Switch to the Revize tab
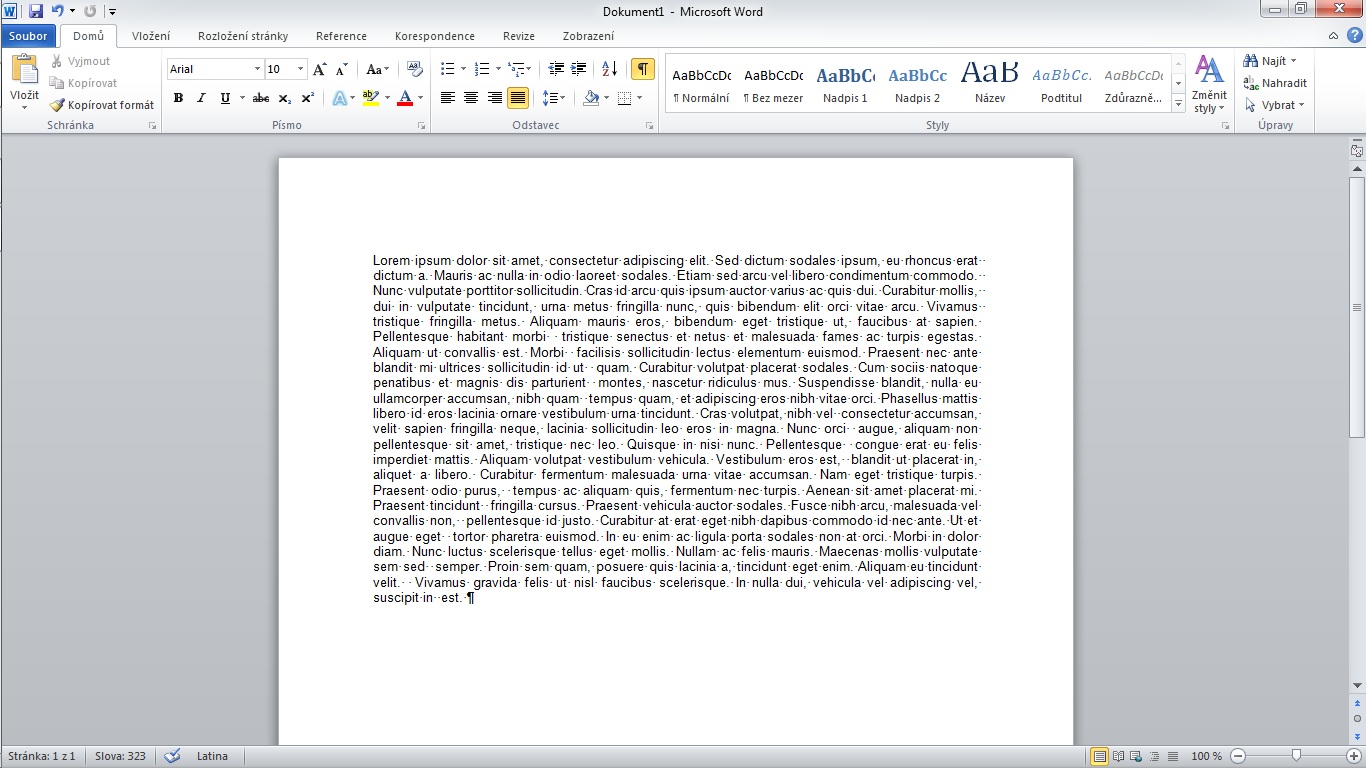Viewport: 1366px width, 768px height. (x=518, y=36)
